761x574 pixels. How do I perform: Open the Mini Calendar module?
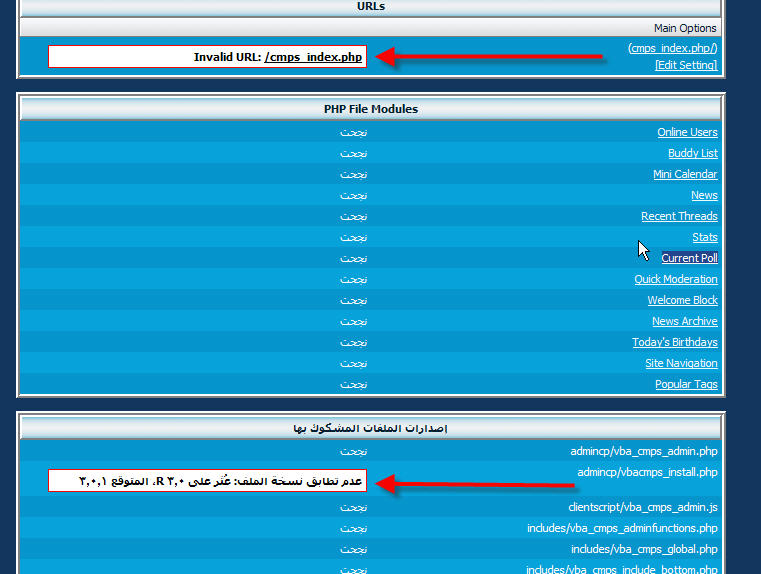[x=685, y=174]
